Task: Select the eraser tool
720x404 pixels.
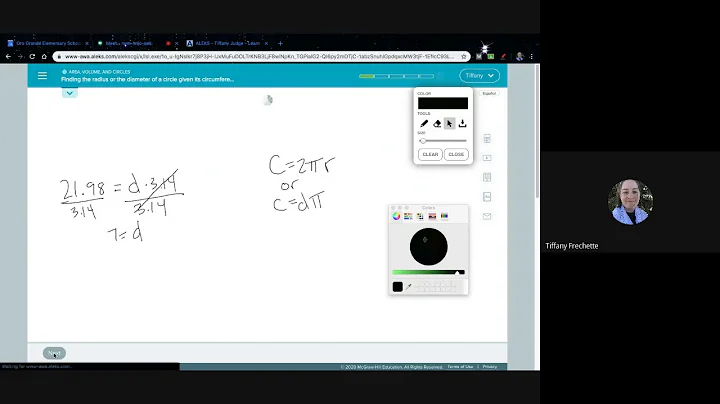Action: click(437, 123)
